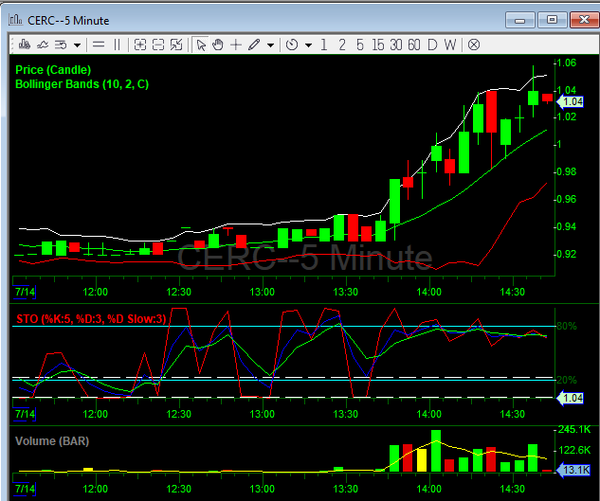Viewport: 600px width, 501px height.
Task: Select the hand pan tool
Action: (x=218, y=44)
